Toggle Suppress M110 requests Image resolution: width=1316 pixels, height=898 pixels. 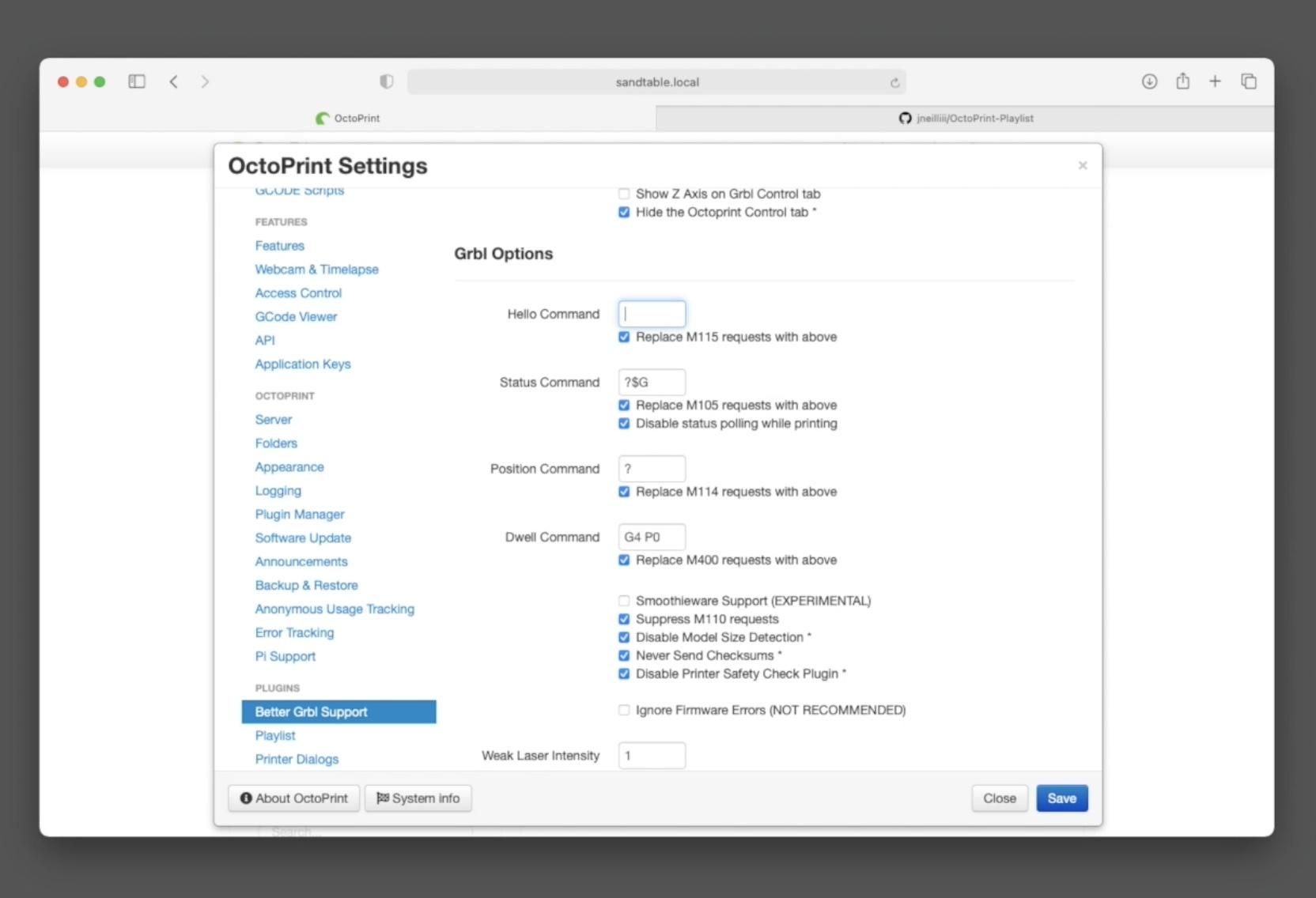[624, 619]
